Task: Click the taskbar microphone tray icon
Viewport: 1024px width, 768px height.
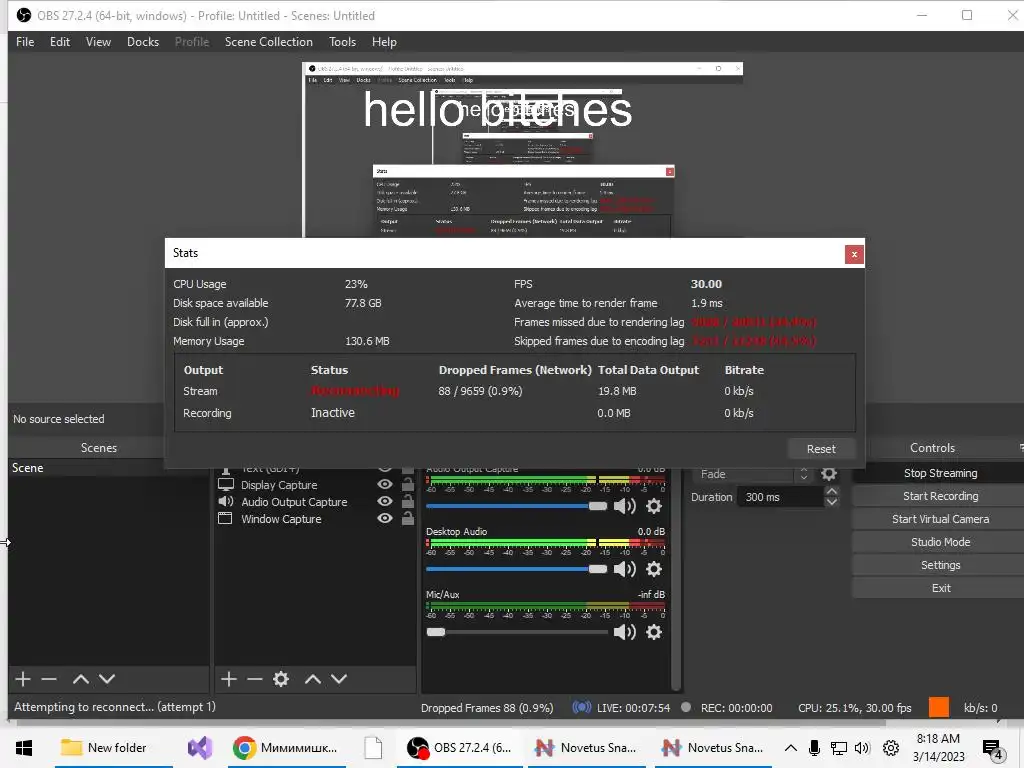Action: coord(814,748)
